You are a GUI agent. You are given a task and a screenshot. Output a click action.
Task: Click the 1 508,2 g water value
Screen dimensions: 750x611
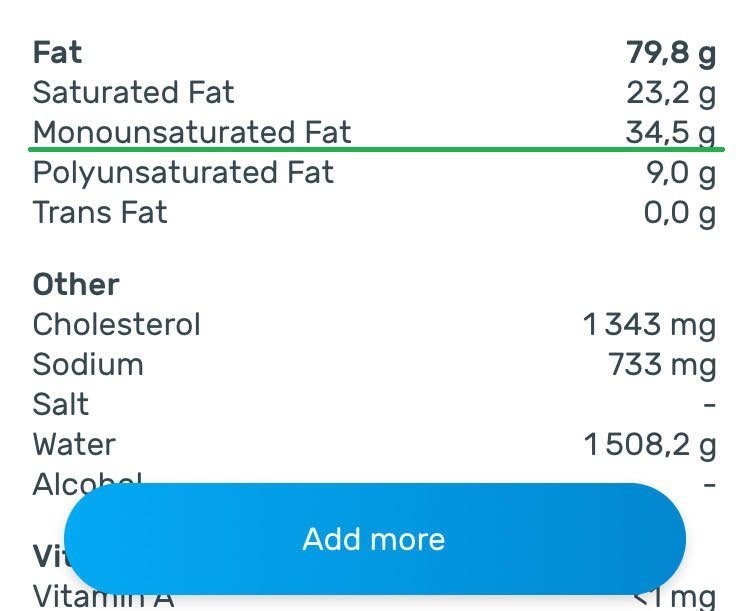(x=651, y=444)
